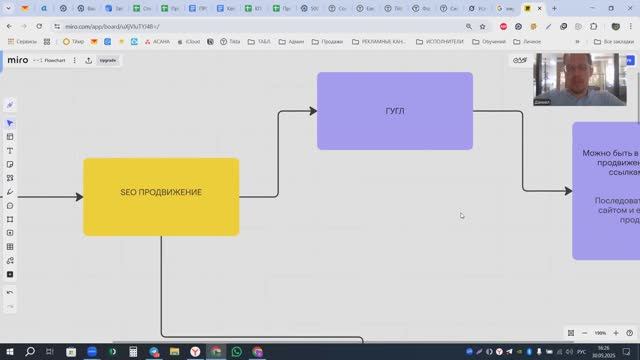Select the ГУГЛ purple block
The height and width of the screenshot is (360, 640).
click(395, 111)
